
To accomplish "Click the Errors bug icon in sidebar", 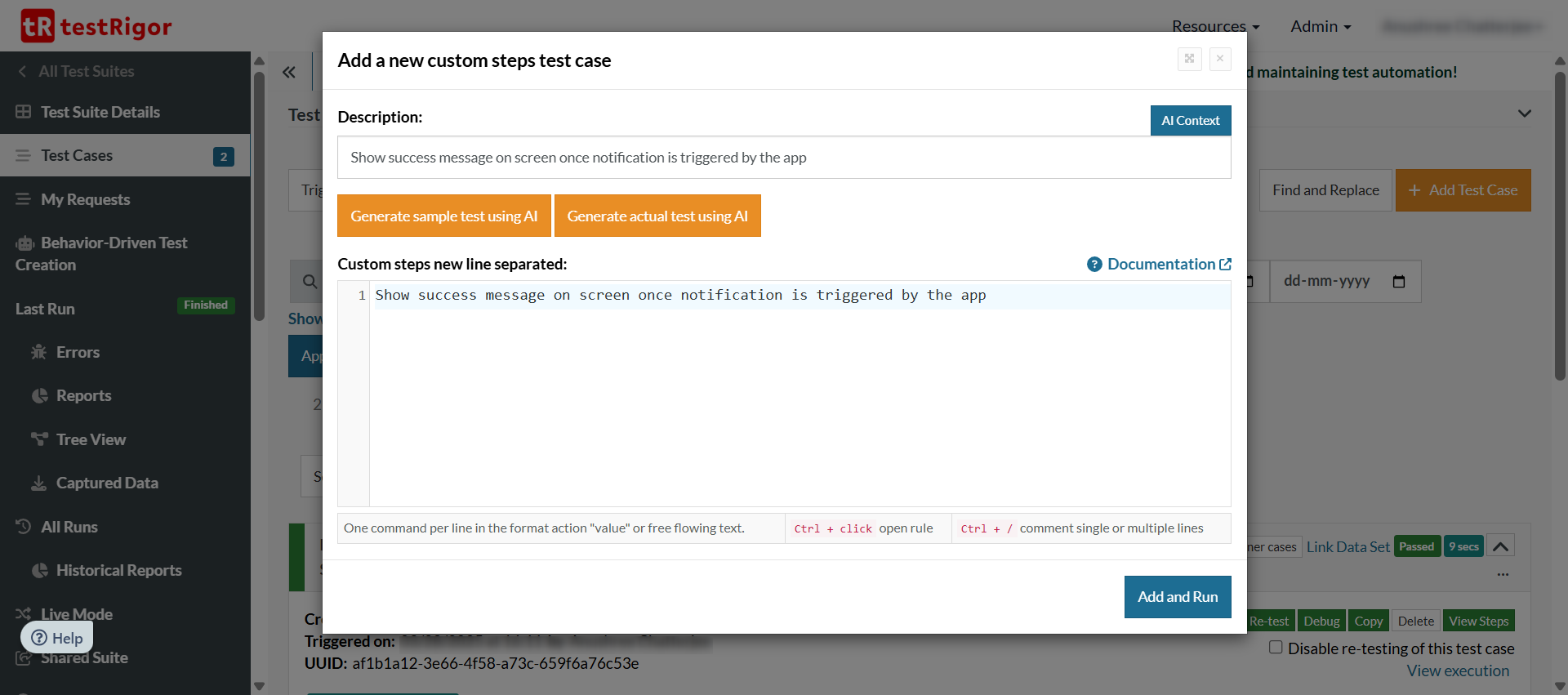I will pos(38,352).
